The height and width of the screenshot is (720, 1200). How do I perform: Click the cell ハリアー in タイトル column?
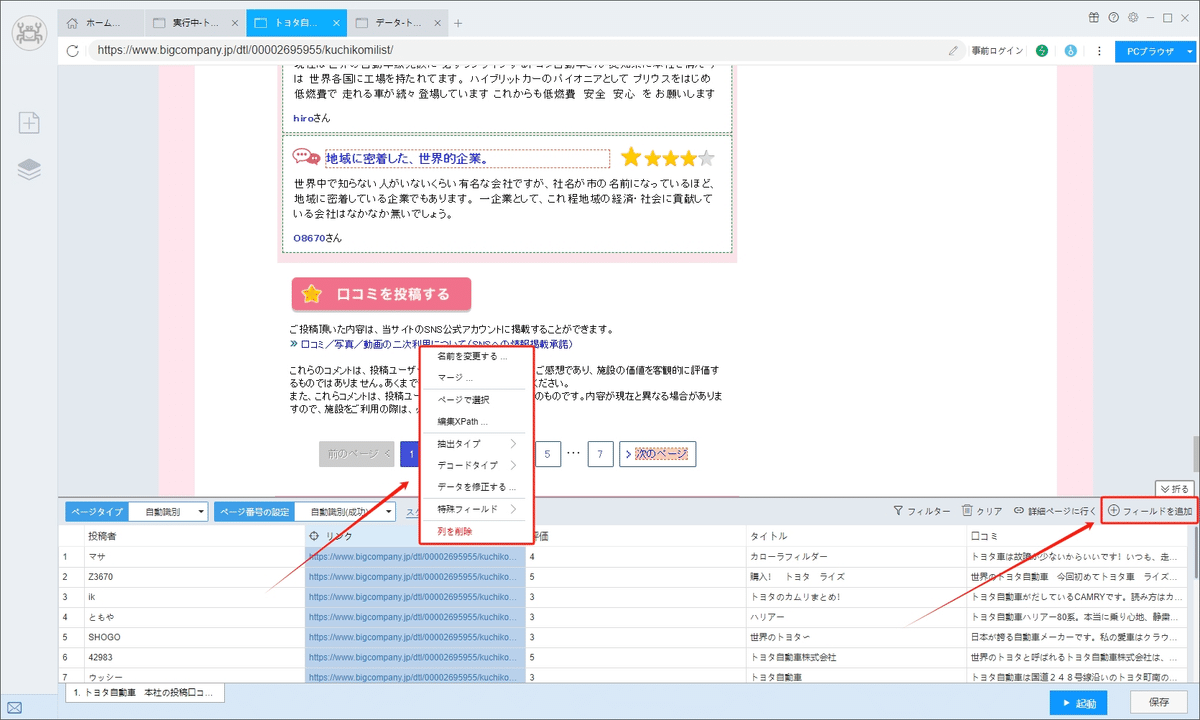855,617
